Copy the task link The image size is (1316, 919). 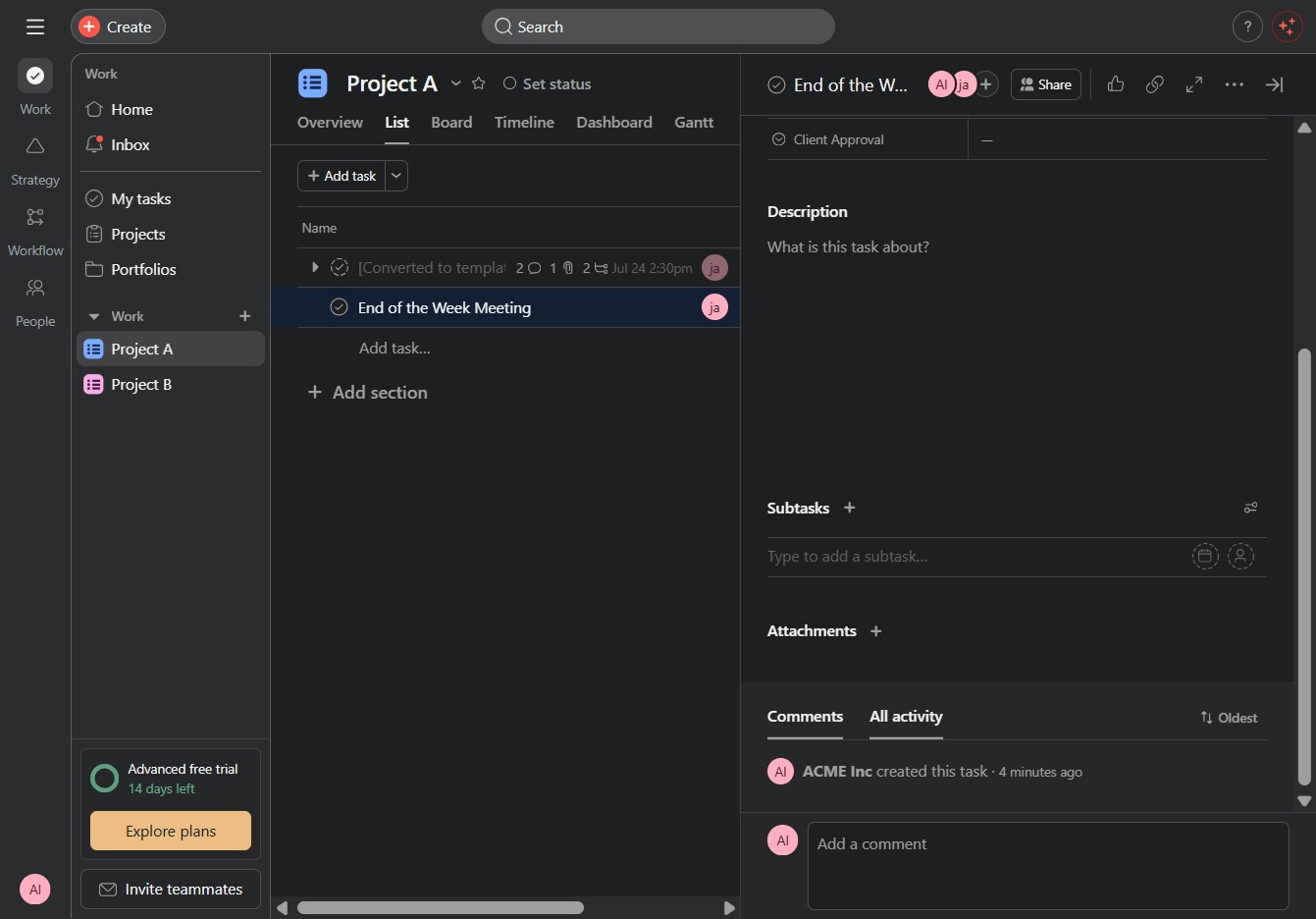1155,84
